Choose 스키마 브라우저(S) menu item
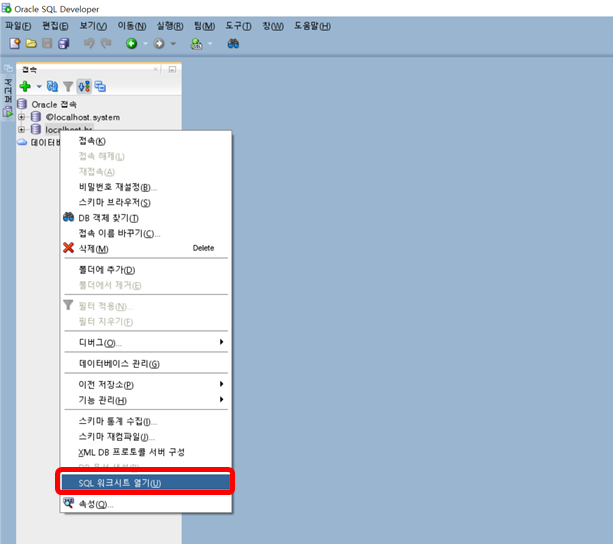 click(x=146, y=202)
